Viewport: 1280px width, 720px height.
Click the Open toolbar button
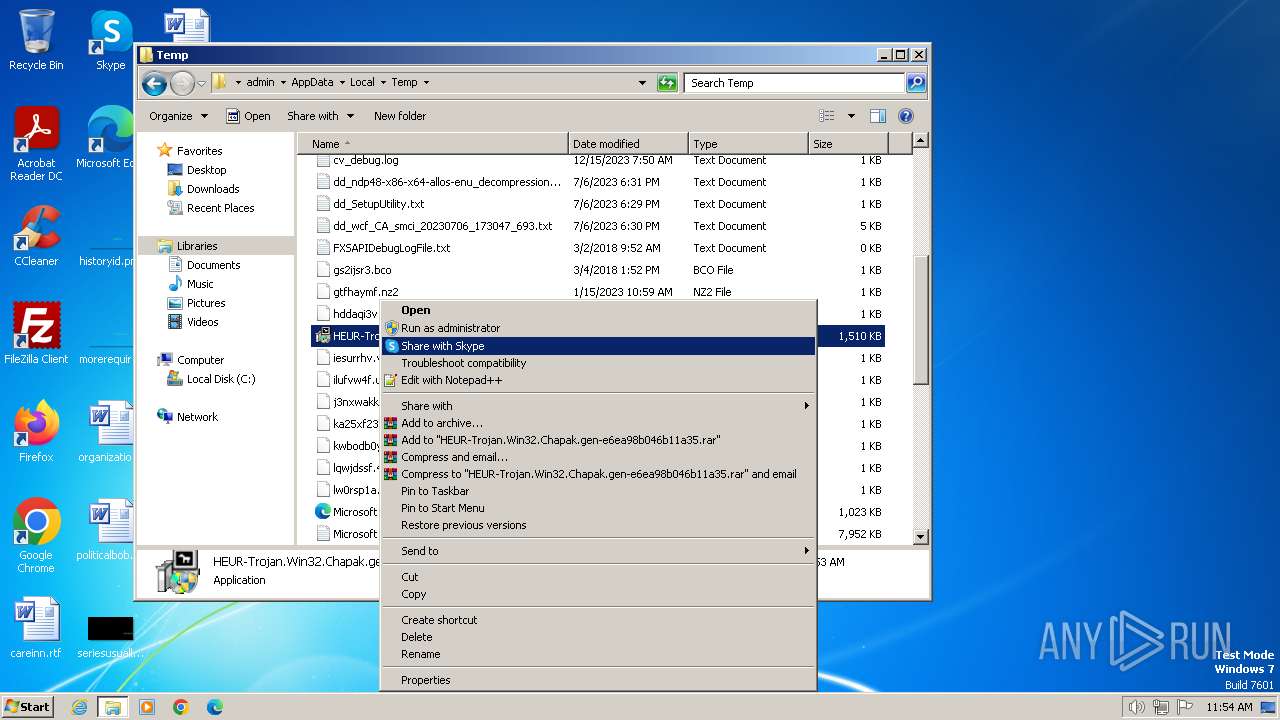248,116
